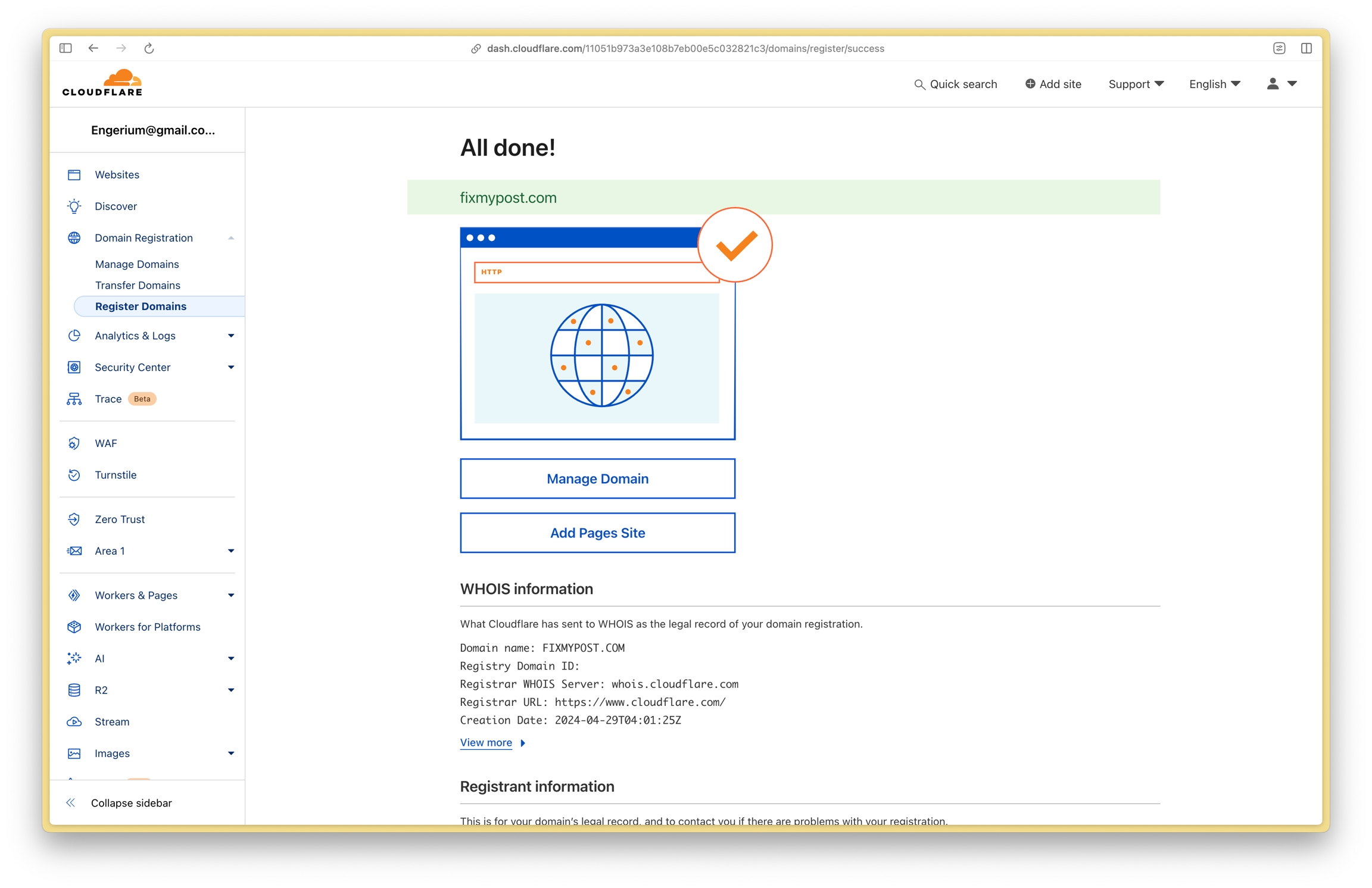Click the Manage Domain button
Image resolution: width=1372 pixels, height=888 pixels.
pyautogui.click(x=597, y=479)
